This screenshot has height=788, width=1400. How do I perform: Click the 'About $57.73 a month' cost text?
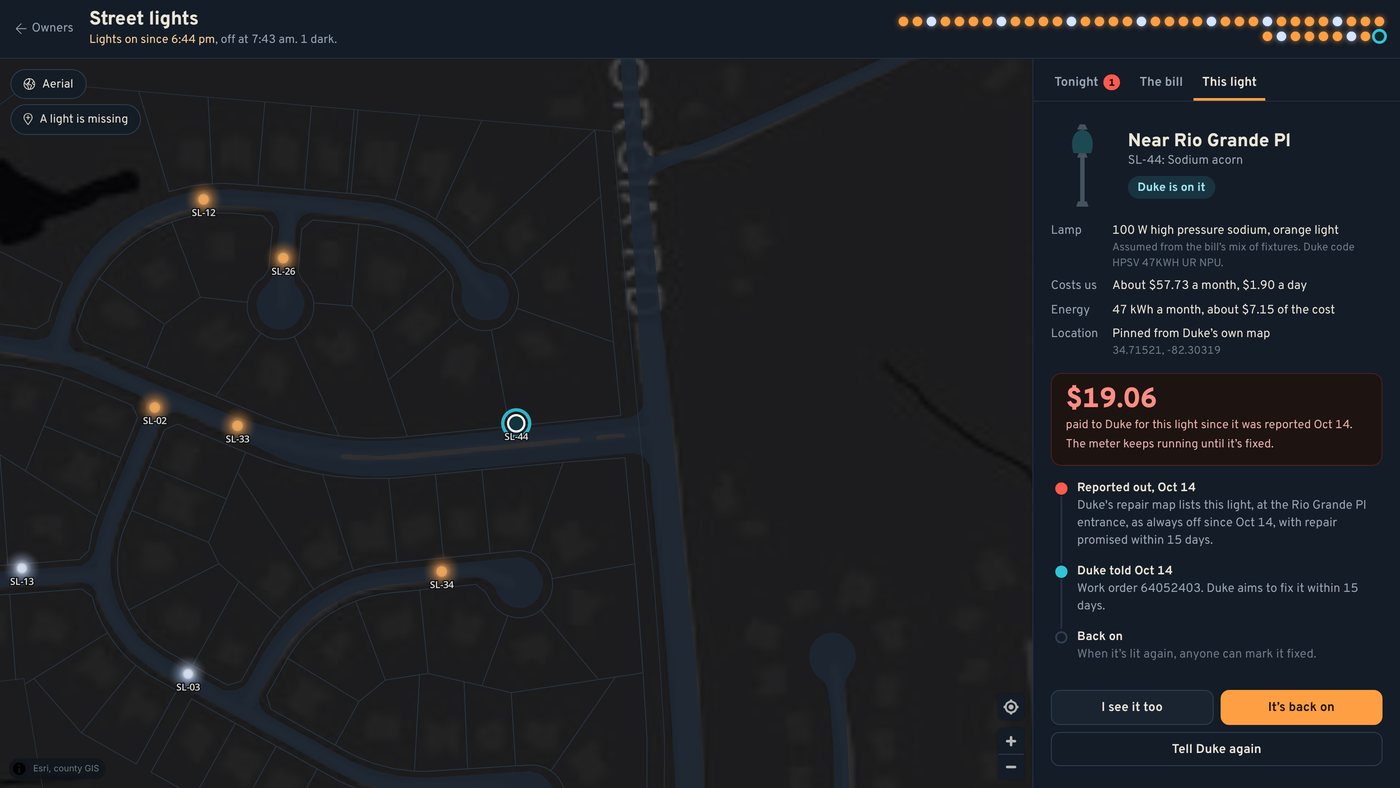pyautogui.click(x=1174, y=285)
